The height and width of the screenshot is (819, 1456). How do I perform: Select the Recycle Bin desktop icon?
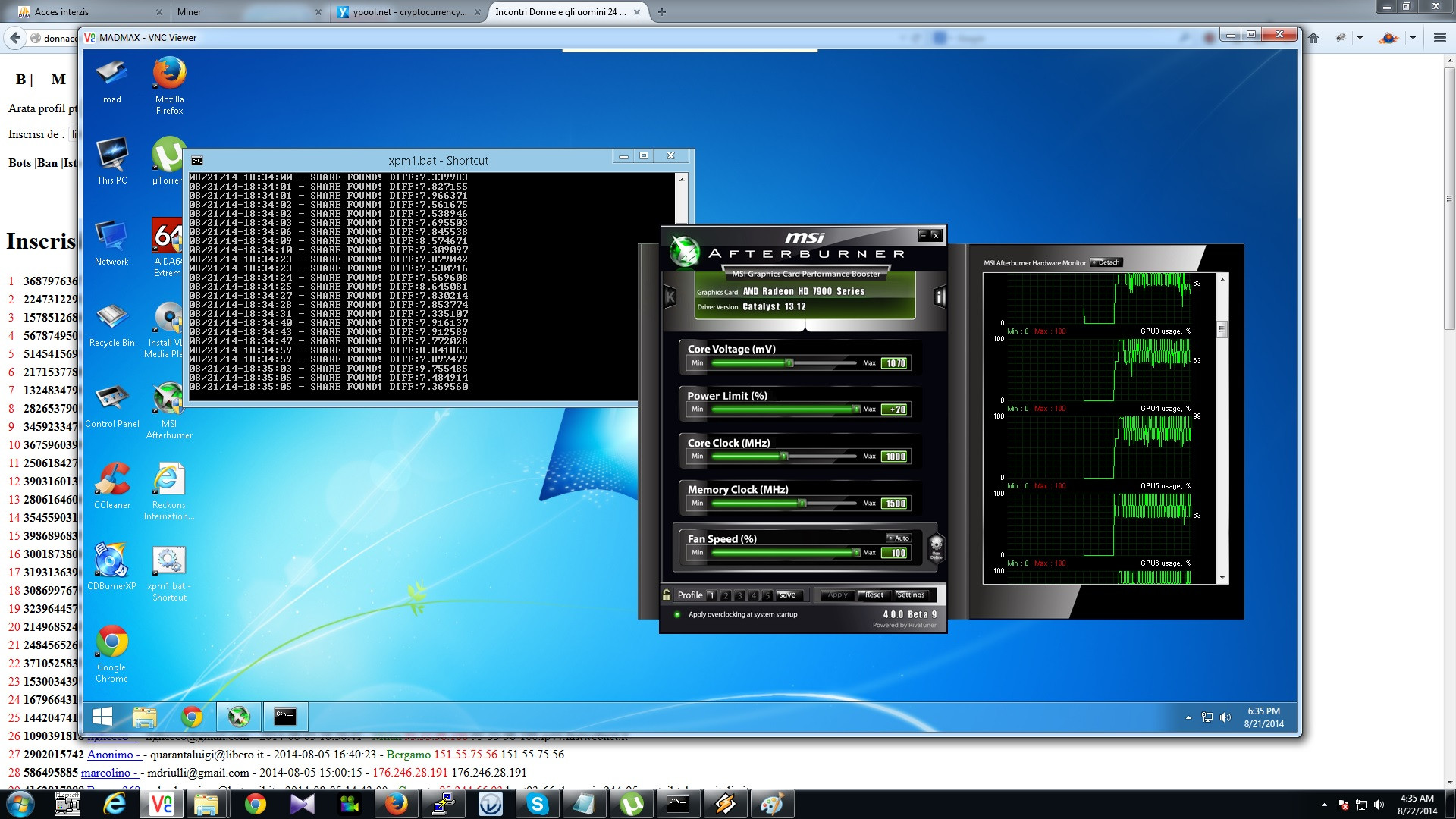[x=111, y=323]
